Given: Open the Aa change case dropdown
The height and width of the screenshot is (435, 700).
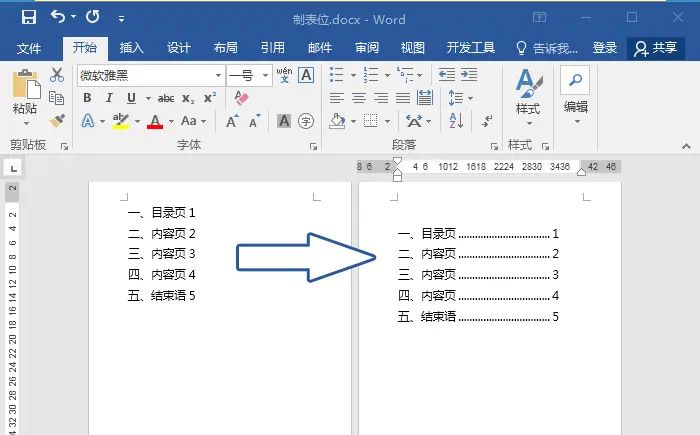Looking at the screenshot, I should click(x=193, y=121).
